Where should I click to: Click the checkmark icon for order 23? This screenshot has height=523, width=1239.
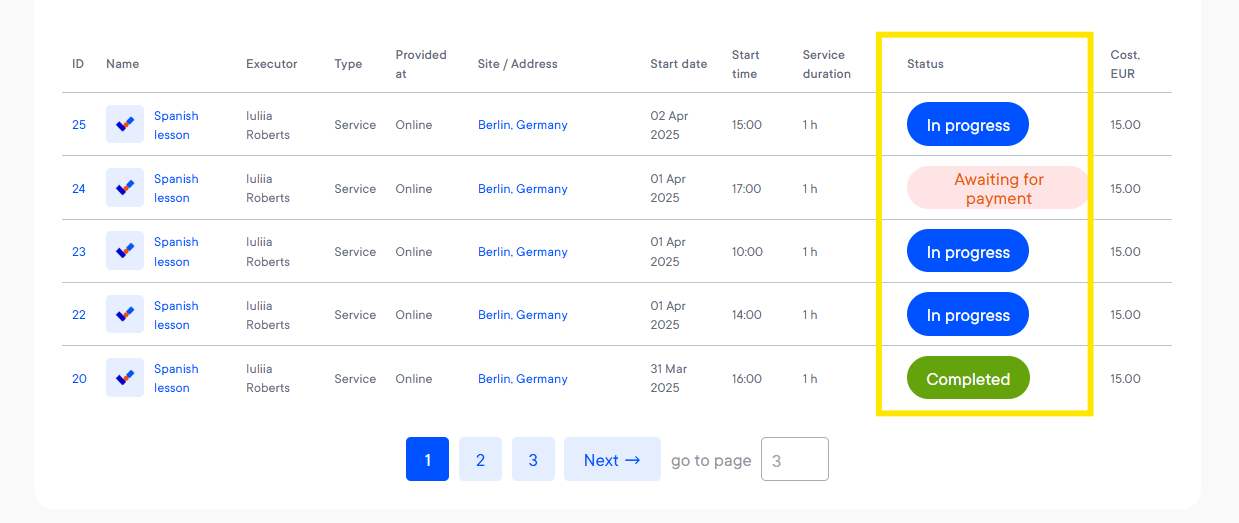point(125,251)
